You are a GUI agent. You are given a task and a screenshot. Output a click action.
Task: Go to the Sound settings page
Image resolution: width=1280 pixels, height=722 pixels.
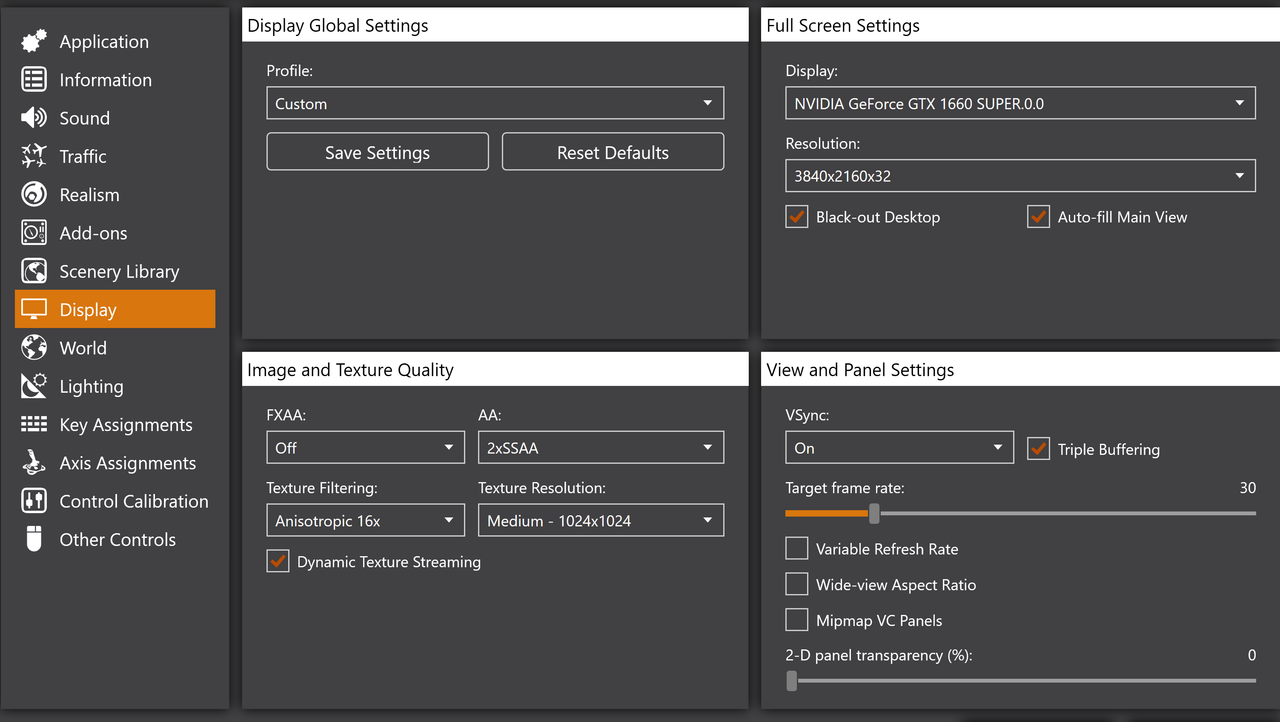coord(115,118)
